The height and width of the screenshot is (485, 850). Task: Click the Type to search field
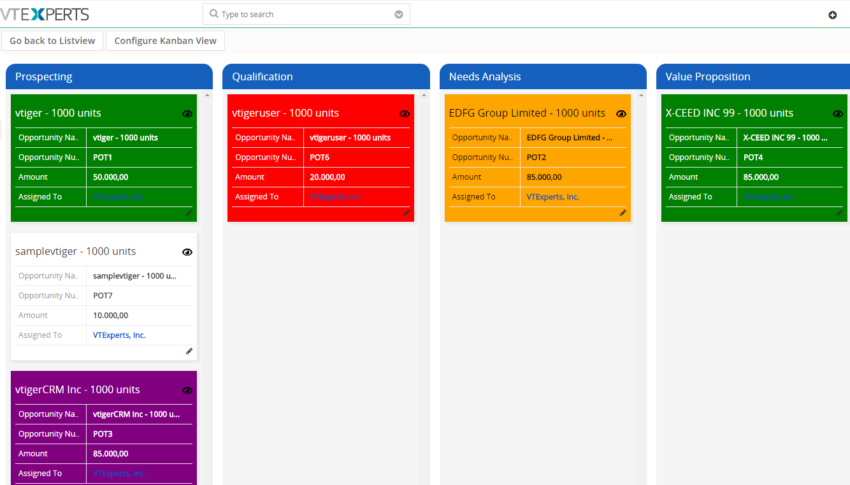click(306, 14)
